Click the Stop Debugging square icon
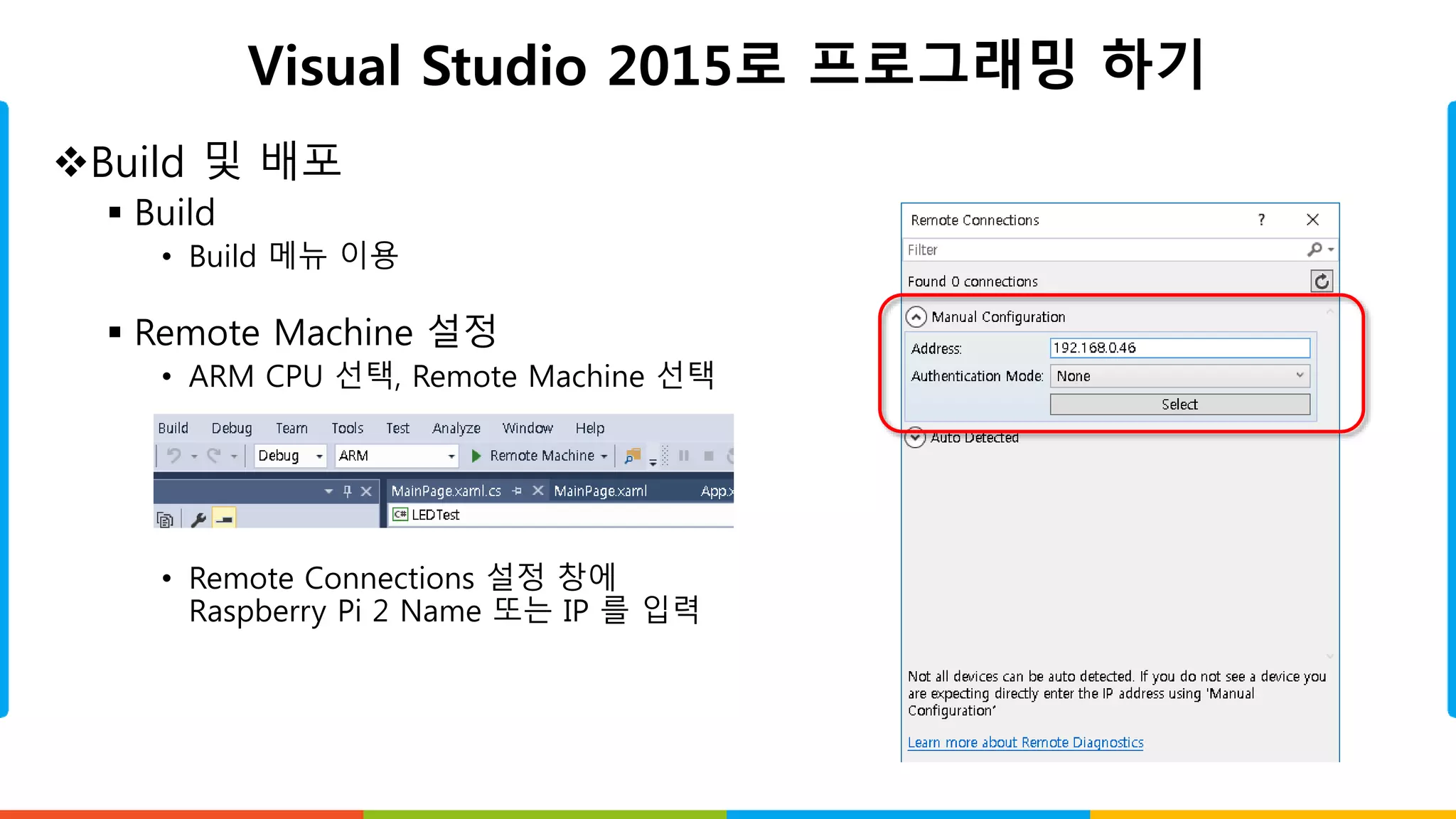Viewport: 1456px width, 819px height. click(x=709, y=456)
